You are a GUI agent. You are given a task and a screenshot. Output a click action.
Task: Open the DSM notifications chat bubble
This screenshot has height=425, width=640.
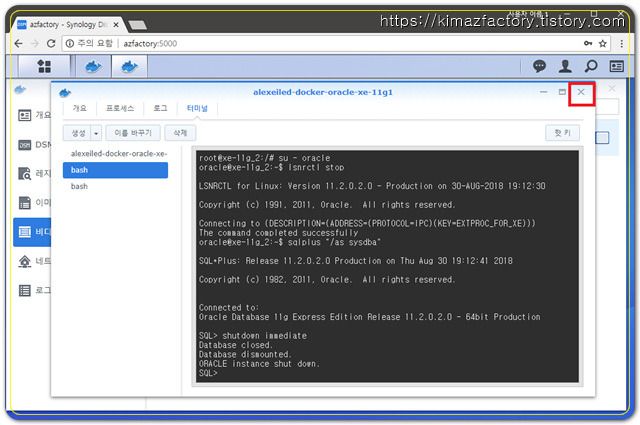[539, 66]
